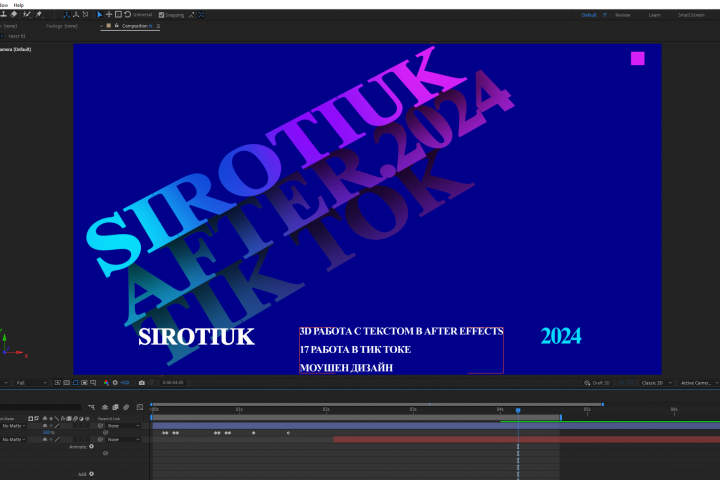Screen dimensions: 720x480
Task: Open second layer Parent None dropdown
Action: tap(123, 440)
